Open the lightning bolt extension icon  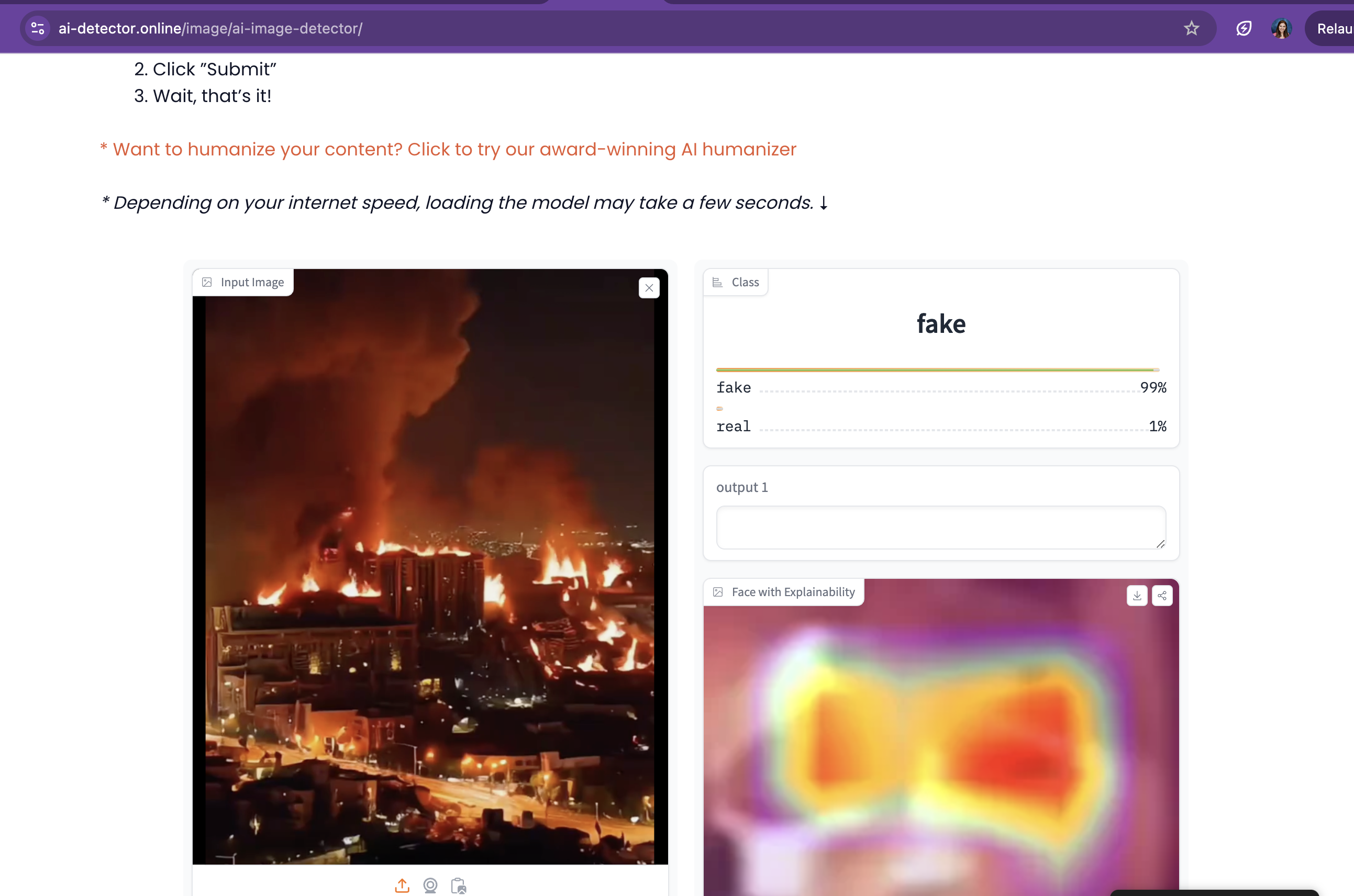point(1244,28)
